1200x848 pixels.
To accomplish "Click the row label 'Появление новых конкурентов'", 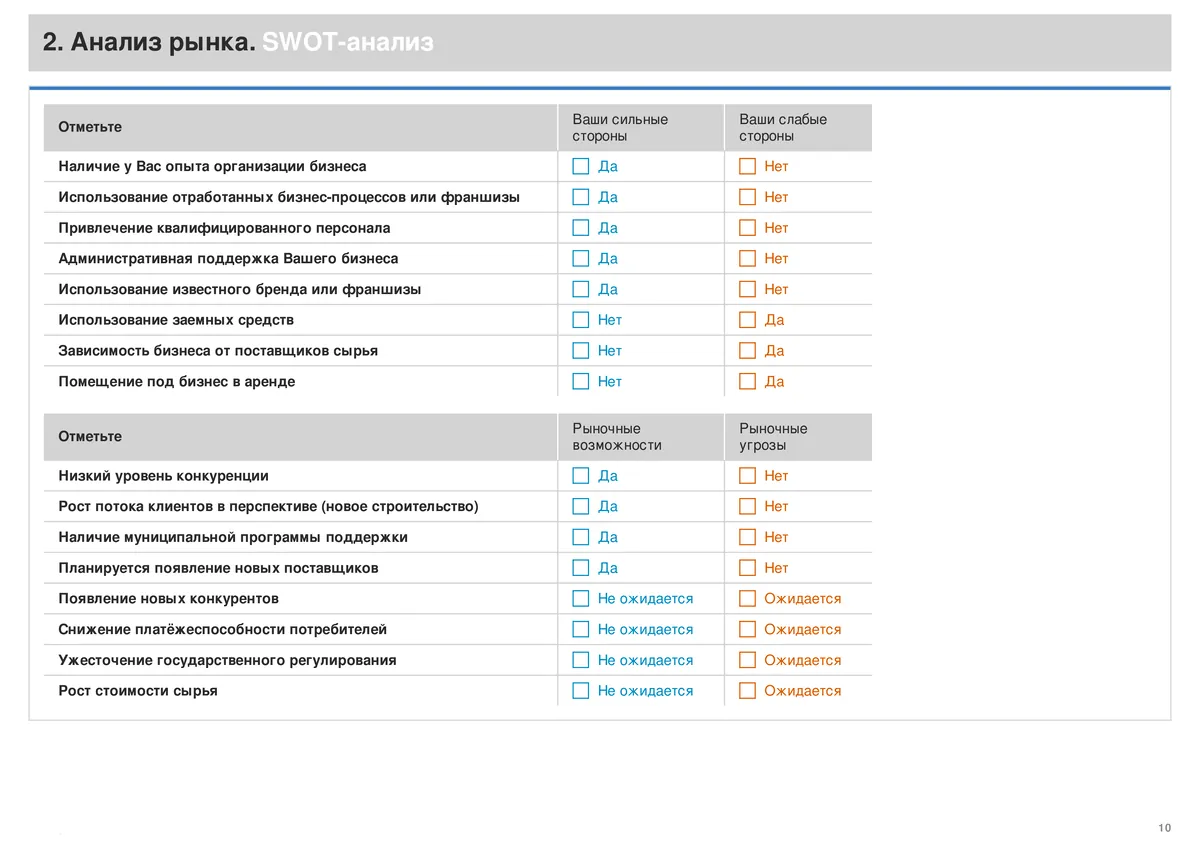I will pos(168,599).
